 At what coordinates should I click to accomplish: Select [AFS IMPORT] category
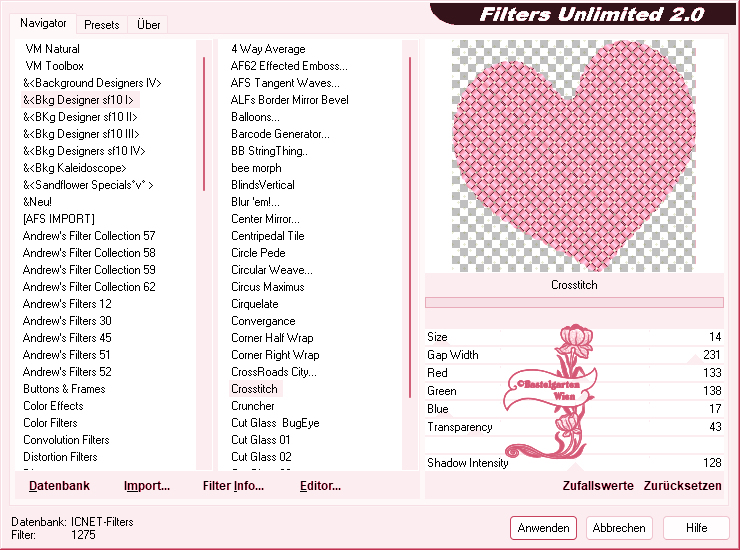coord(59,219)
